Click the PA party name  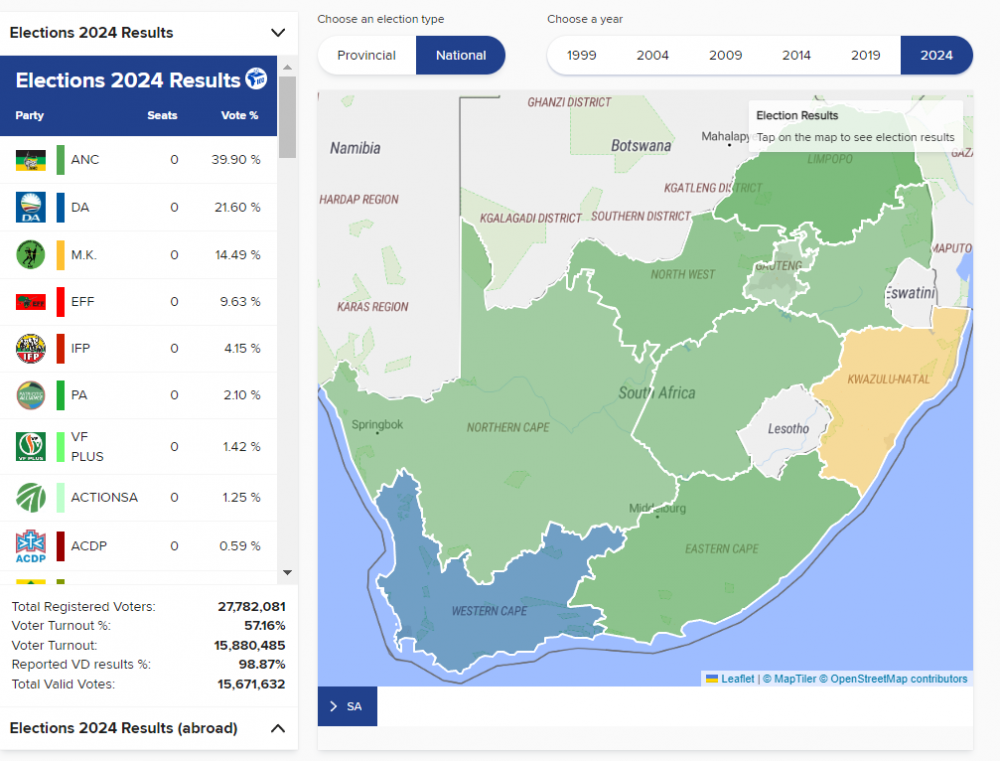point(79,395)
